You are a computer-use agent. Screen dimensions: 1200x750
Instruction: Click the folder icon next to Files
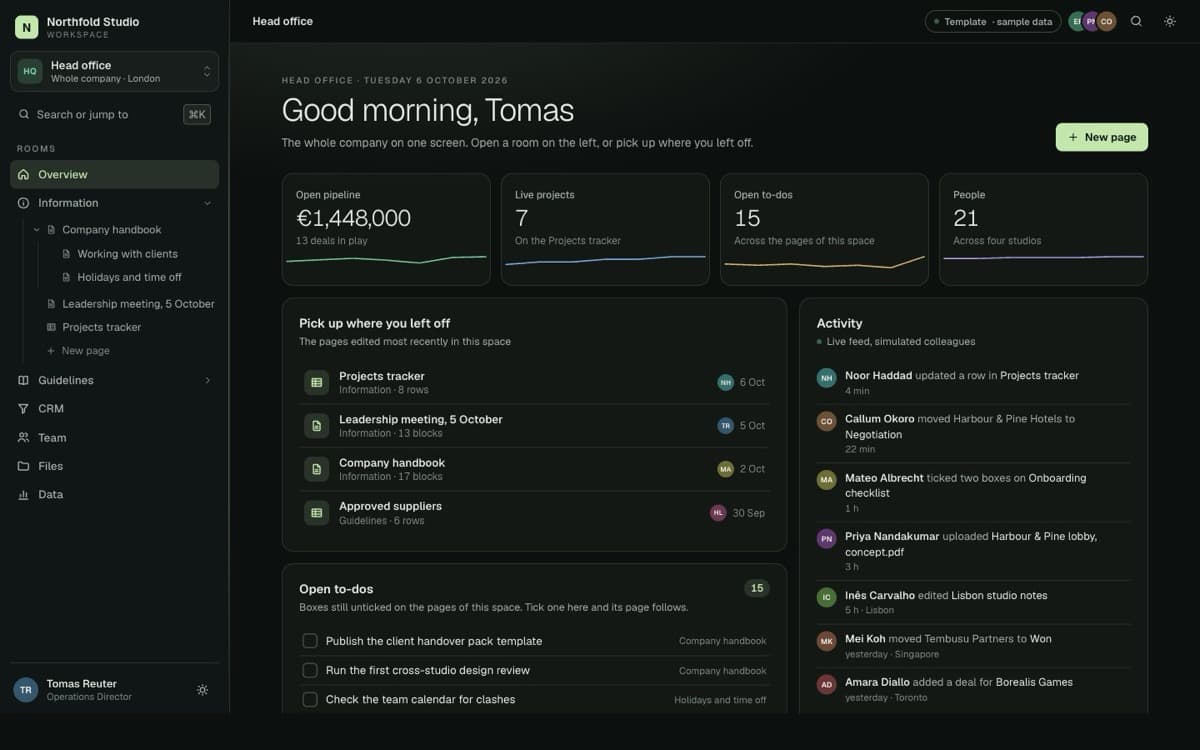[x=23, y=466]
